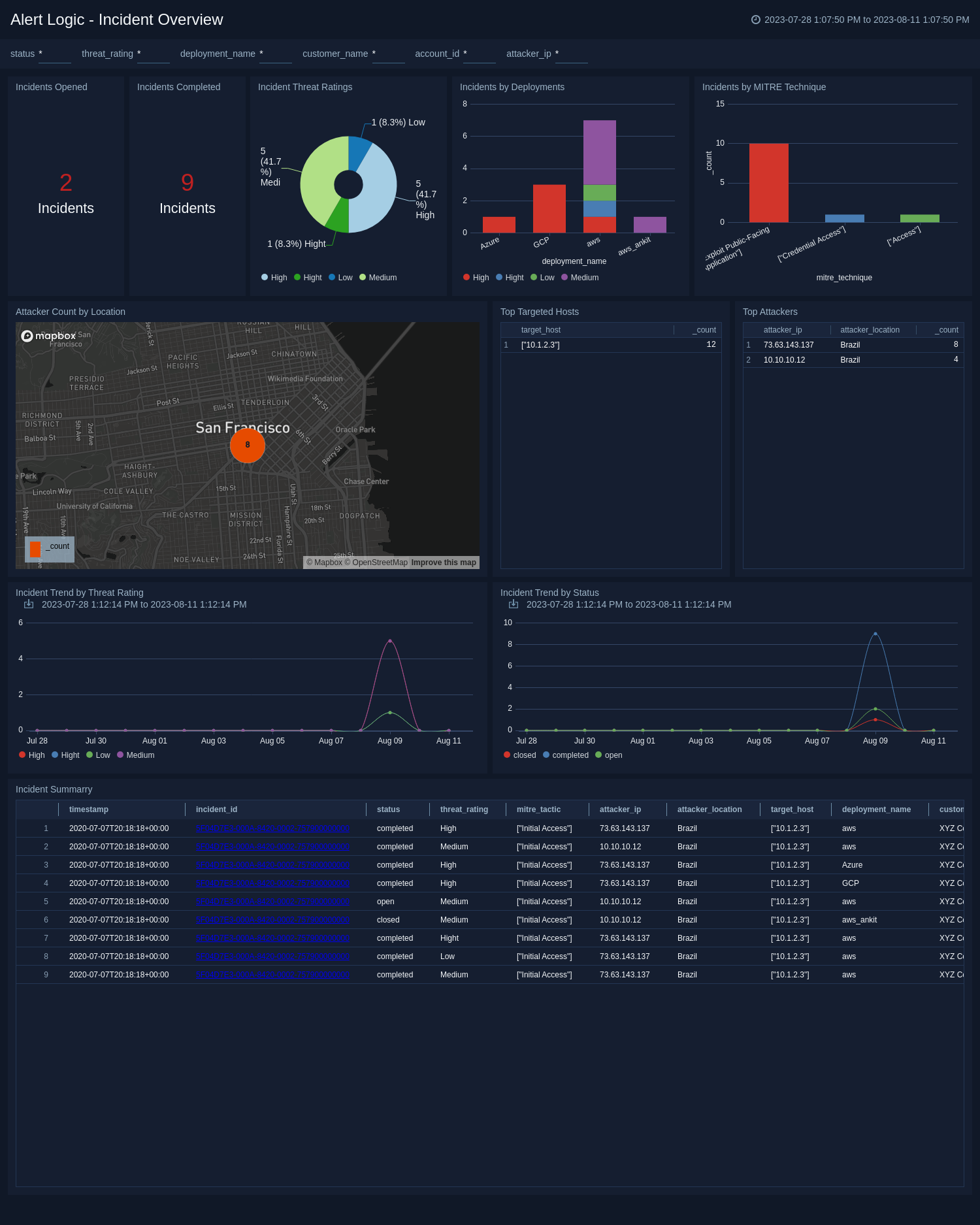980x1225 pixels.
Task: Click 73.63.143.137 in Top Attackers table
Action: pyautogui.click(x=789, y=345)
